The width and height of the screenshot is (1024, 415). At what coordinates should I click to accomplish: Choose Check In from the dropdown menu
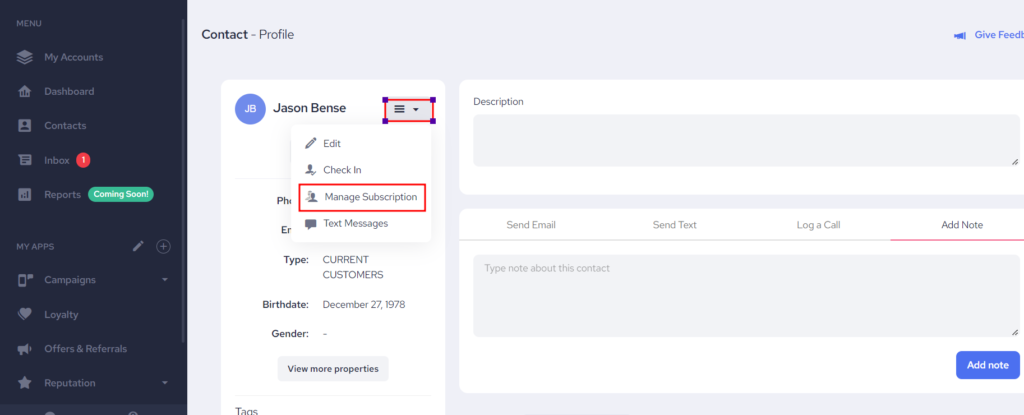(x=341, y=170)
